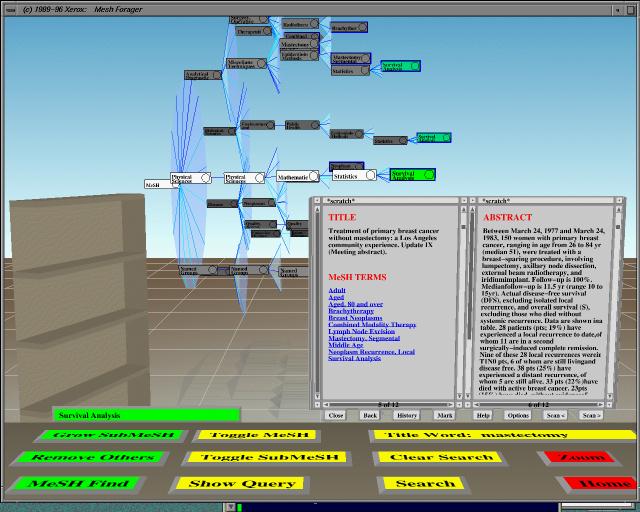Expand circle on Physical Sciences node nearest MeSH
This screenshot has width=640, height=512.
[205, 178]
